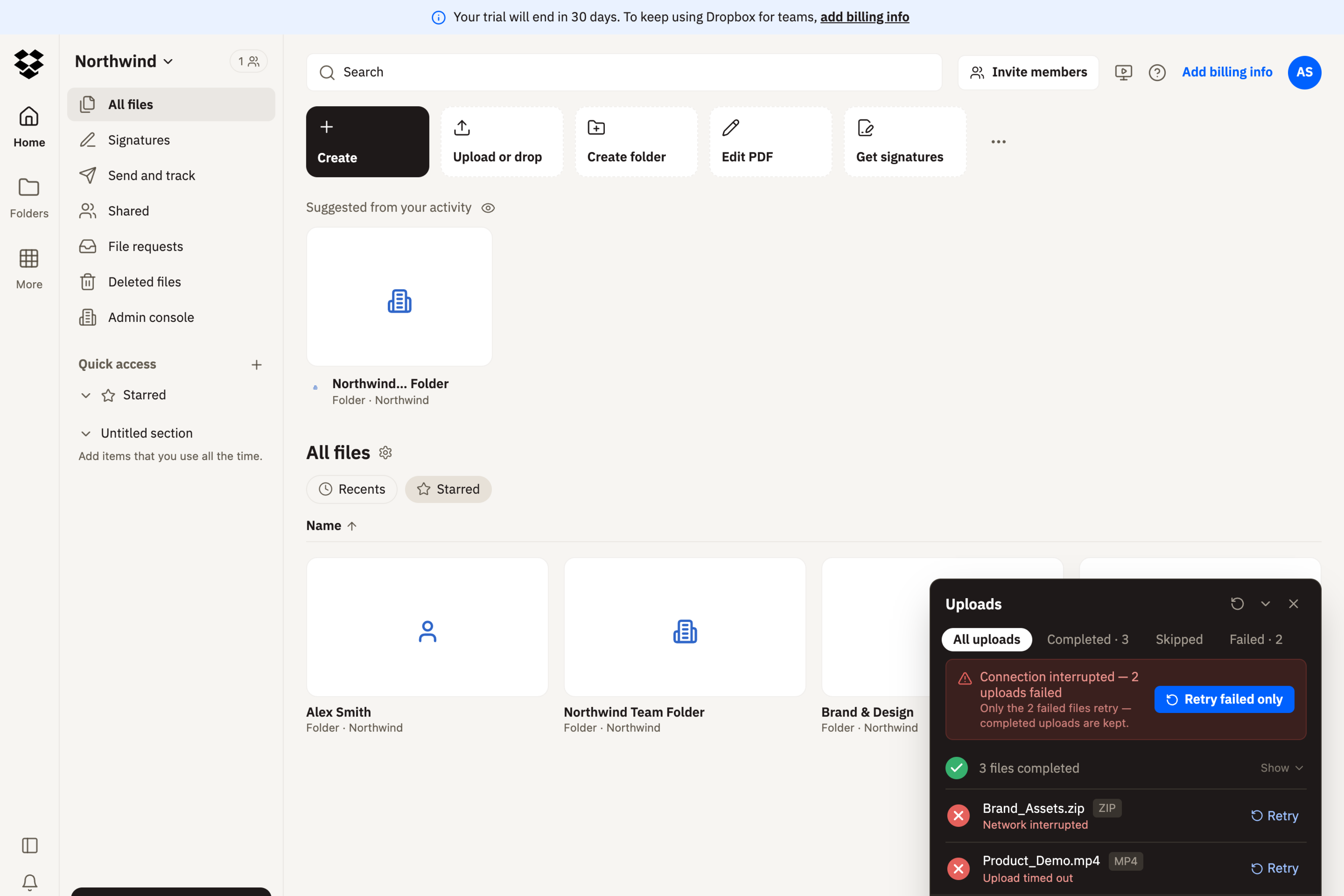Screen dimensions: 1344x896
Task: Click Invite members button
Action: point(1028,73)
